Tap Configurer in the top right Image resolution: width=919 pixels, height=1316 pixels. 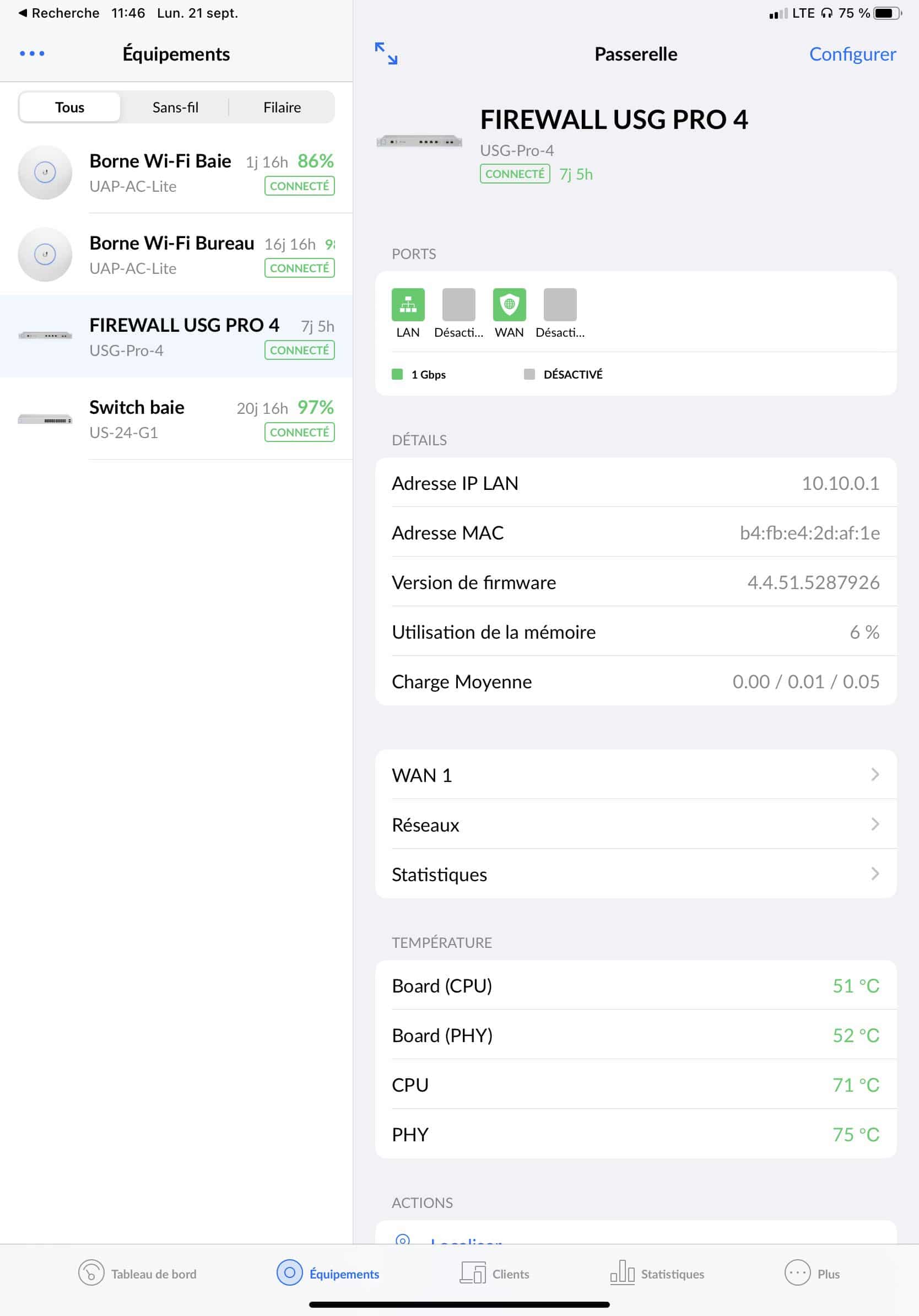click(x=852, y=54)
